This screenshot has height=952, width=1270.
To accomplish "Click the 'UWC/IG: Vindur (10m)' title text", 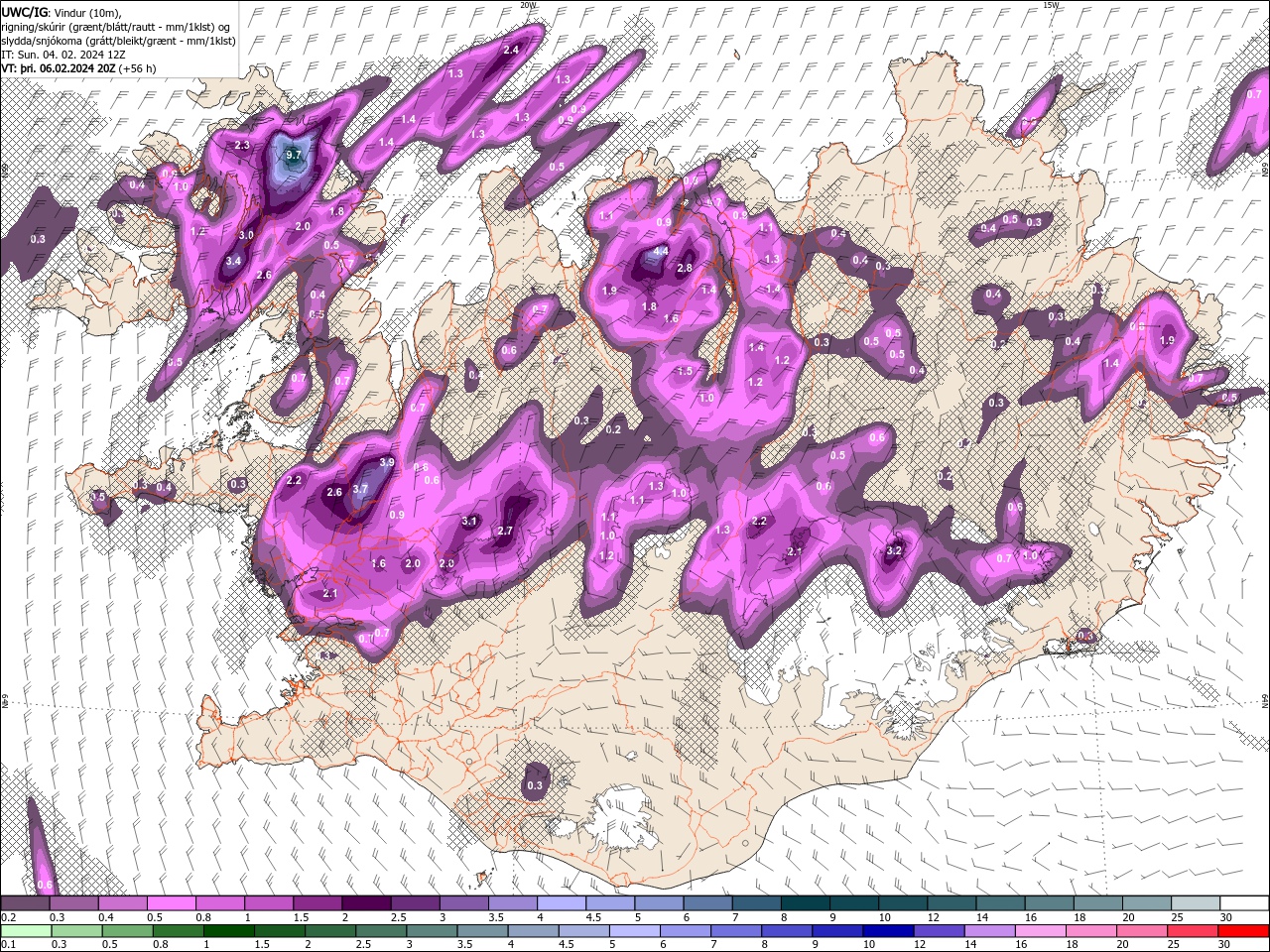I will point(62,11).
